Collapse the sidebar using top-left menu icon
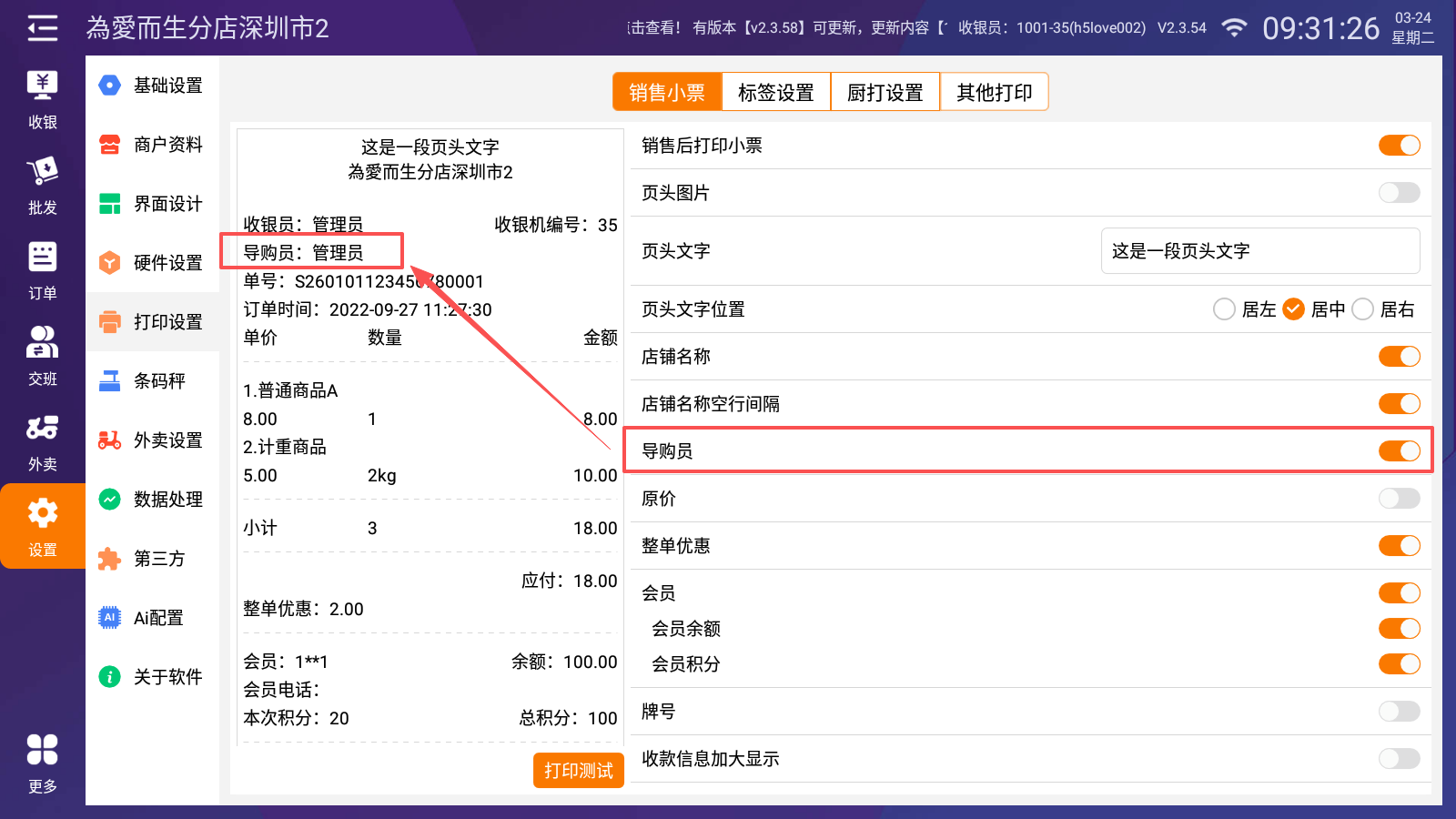This screenshot has width=1456, height=819. 42,28
